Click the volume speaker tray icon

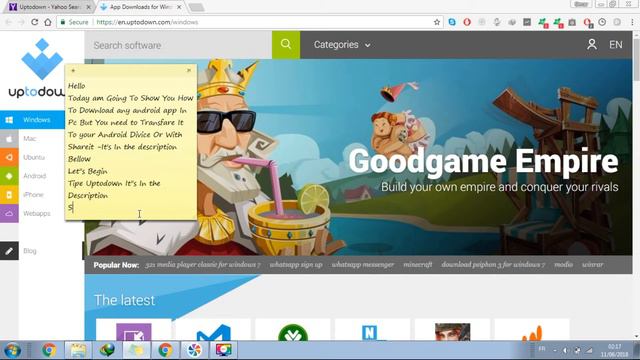[566, 350]
